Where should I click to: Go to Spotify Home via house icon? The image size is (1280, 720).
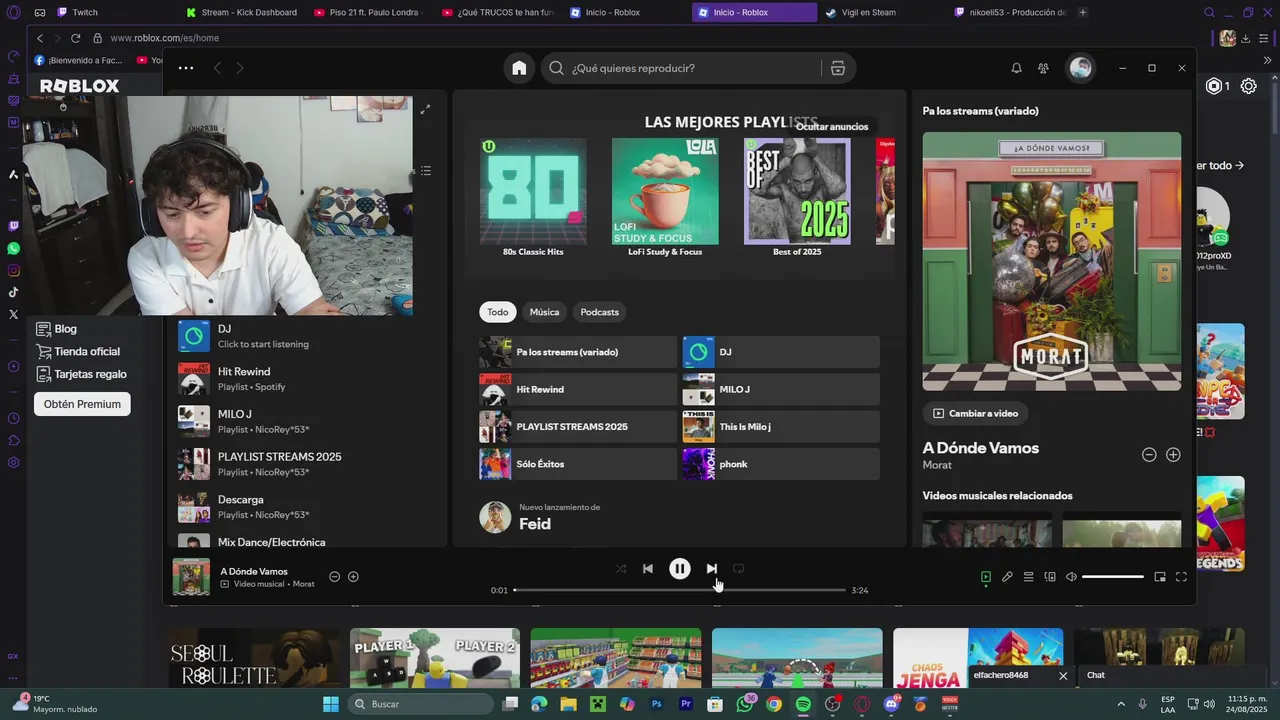point(519,68)
